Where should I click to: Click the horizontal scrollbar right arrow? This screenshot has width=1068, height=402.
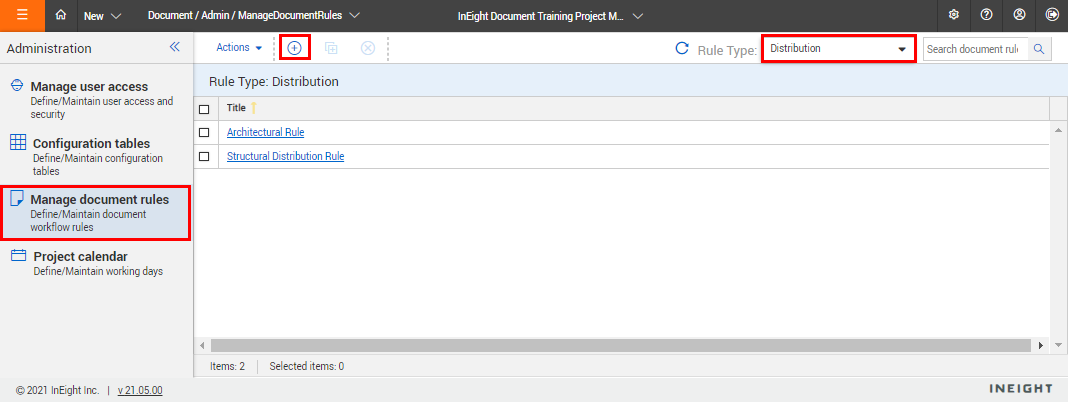(1040, 345)
